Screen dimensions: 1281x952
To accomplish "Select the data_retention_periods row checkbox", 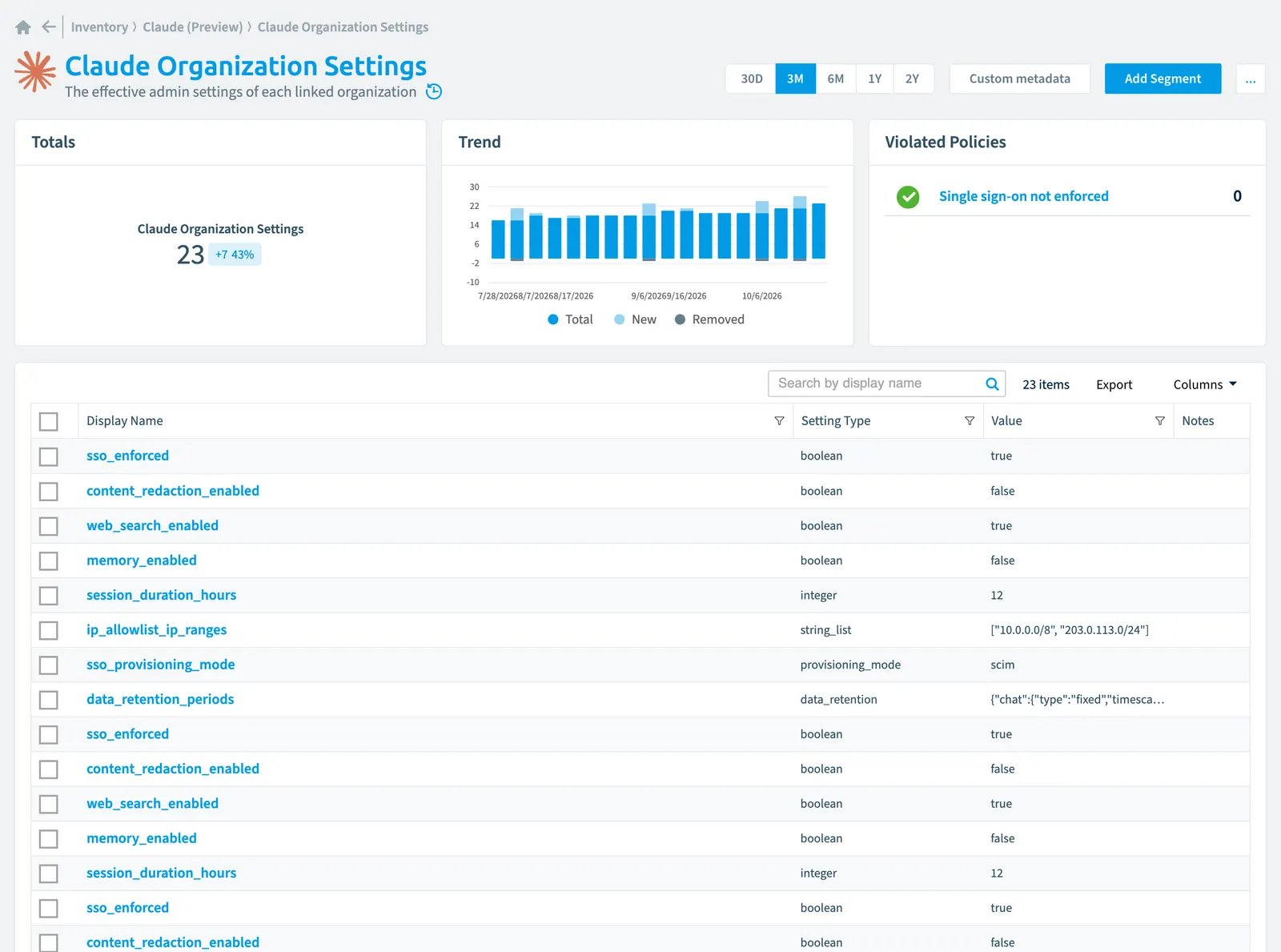I will point(49,700).
